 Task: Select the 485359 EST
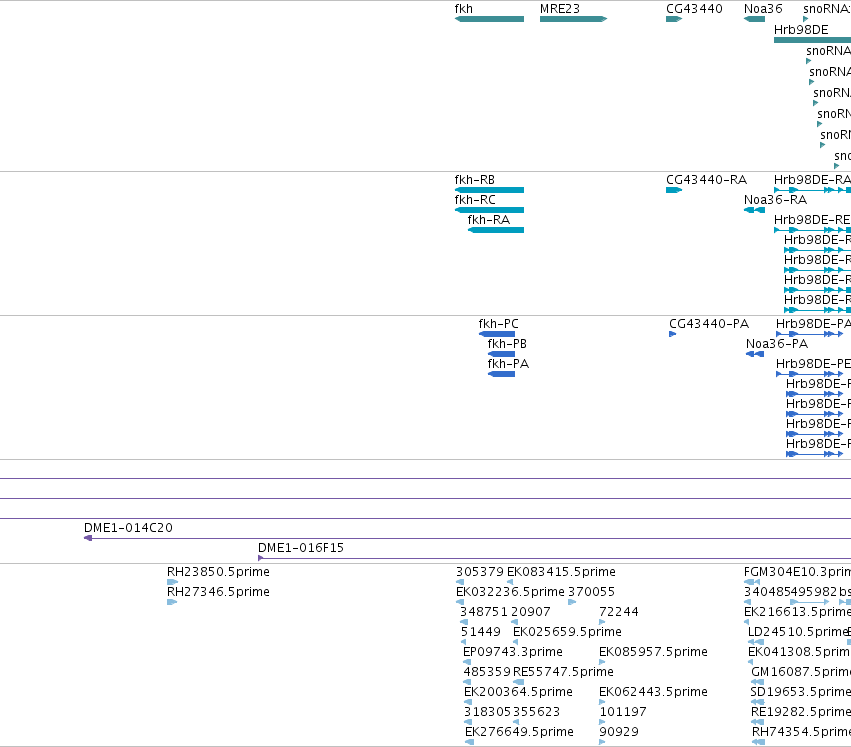coord(467,682)
